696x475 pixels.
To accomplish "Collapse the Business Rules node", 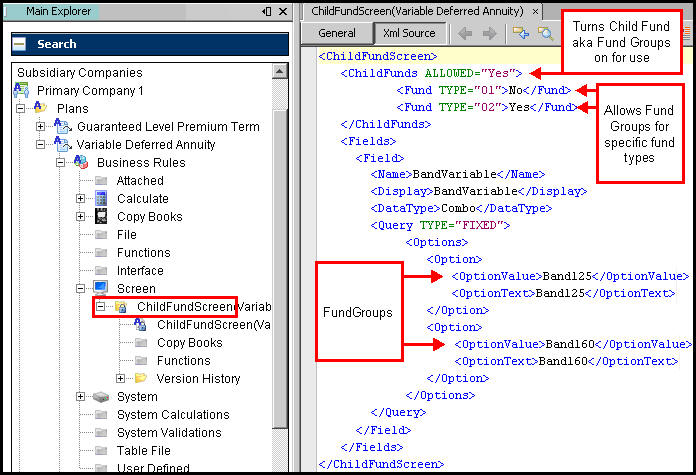I will click(x=60, y=162).
